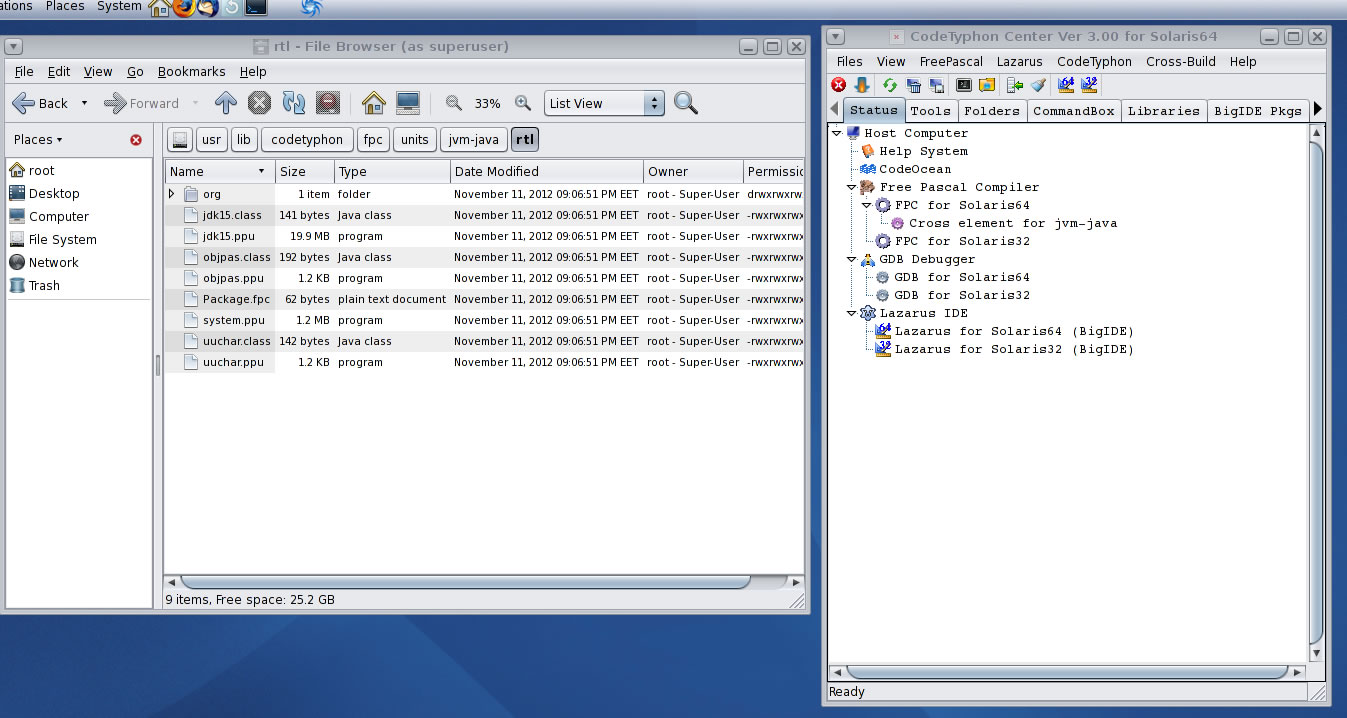Reload the current folder in File Browser
1347x718 pixels.
click(293, 103)
